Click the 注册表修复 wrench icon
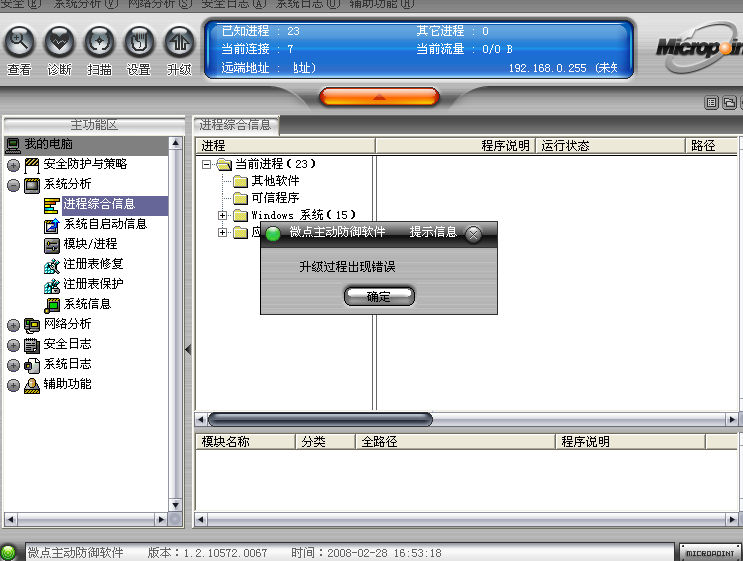743x561 pixels. [51, 266]
